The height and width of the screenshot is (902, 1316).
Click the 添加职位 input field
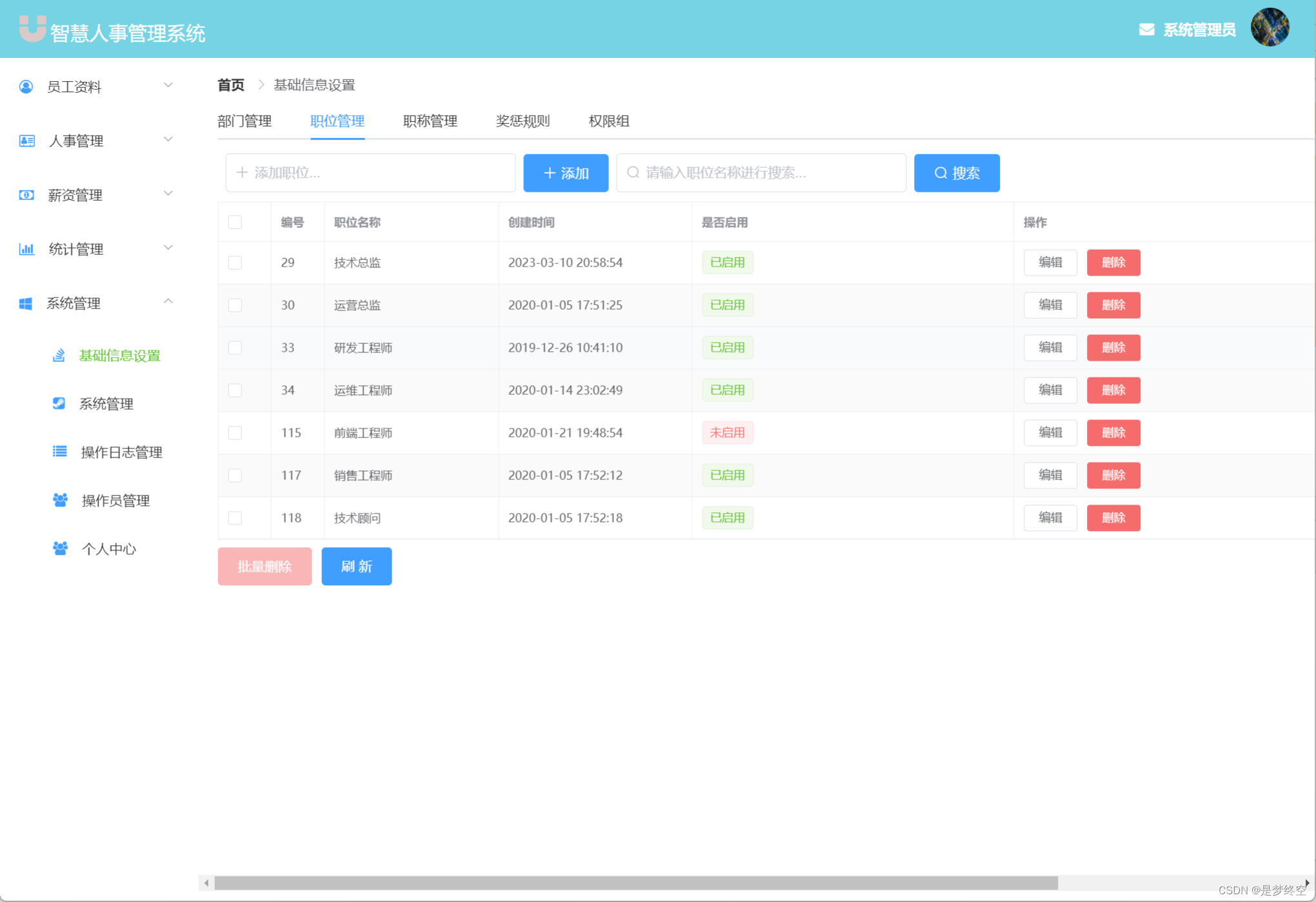(370, 173)
